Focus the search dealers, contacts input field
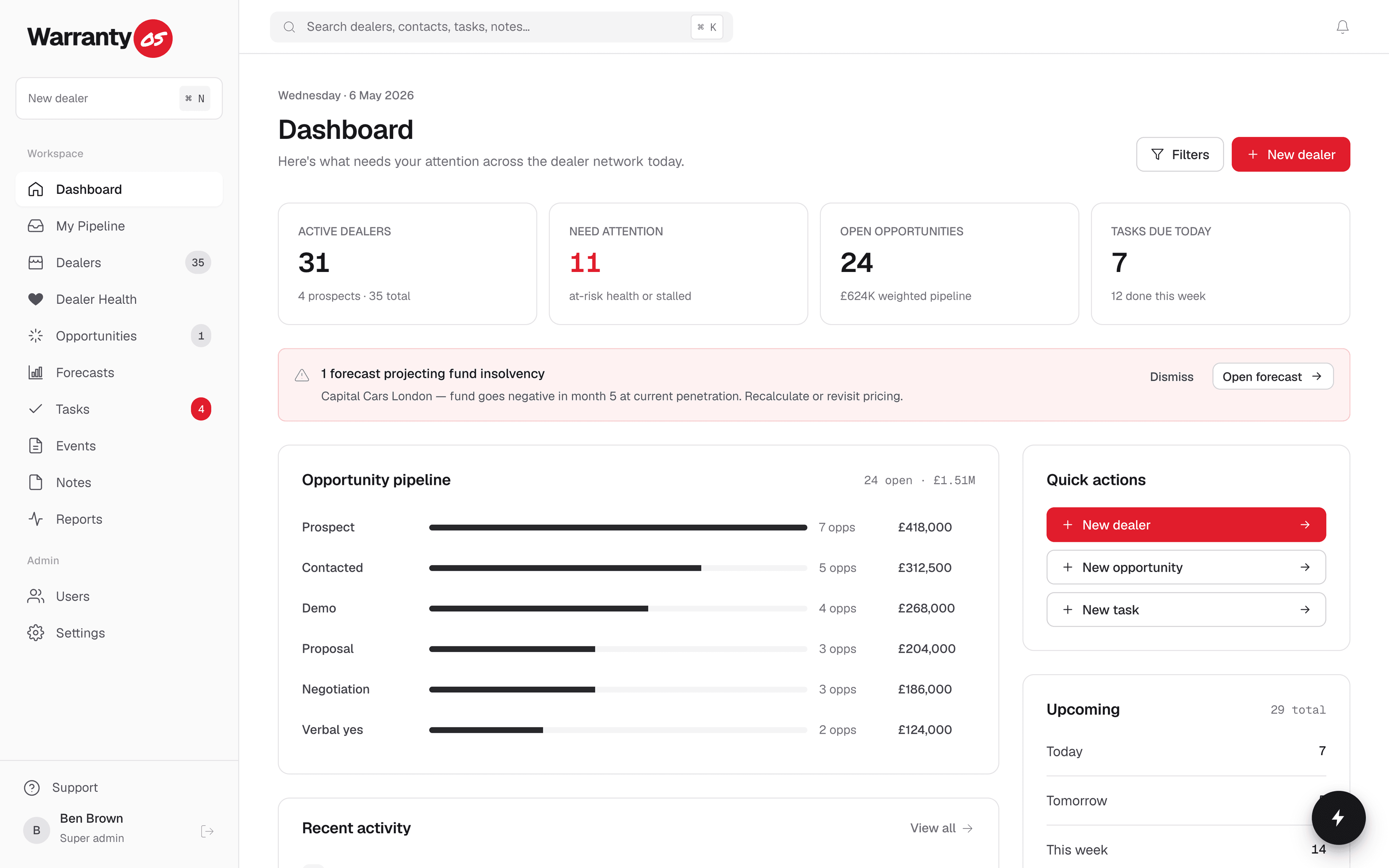Image resolution: width=1389 pixels, height=868 pixels. pos(501,27)
